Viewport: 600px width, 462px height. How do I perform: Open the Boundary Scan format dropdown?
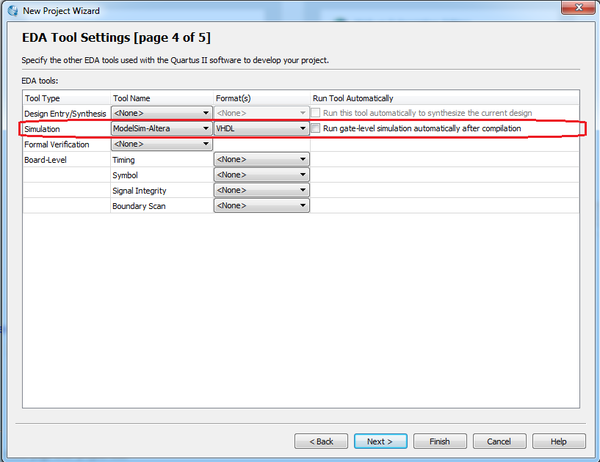point(261,205)
